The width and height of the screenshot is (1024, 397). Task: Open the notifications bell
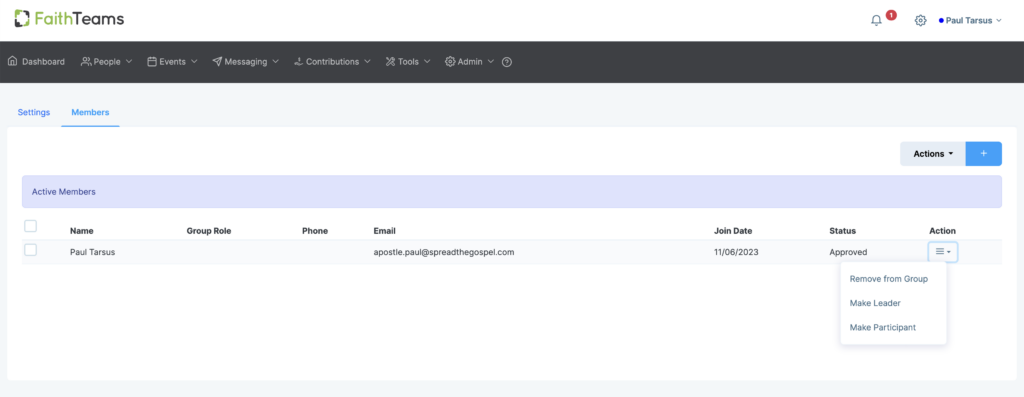tap(876, 20)
